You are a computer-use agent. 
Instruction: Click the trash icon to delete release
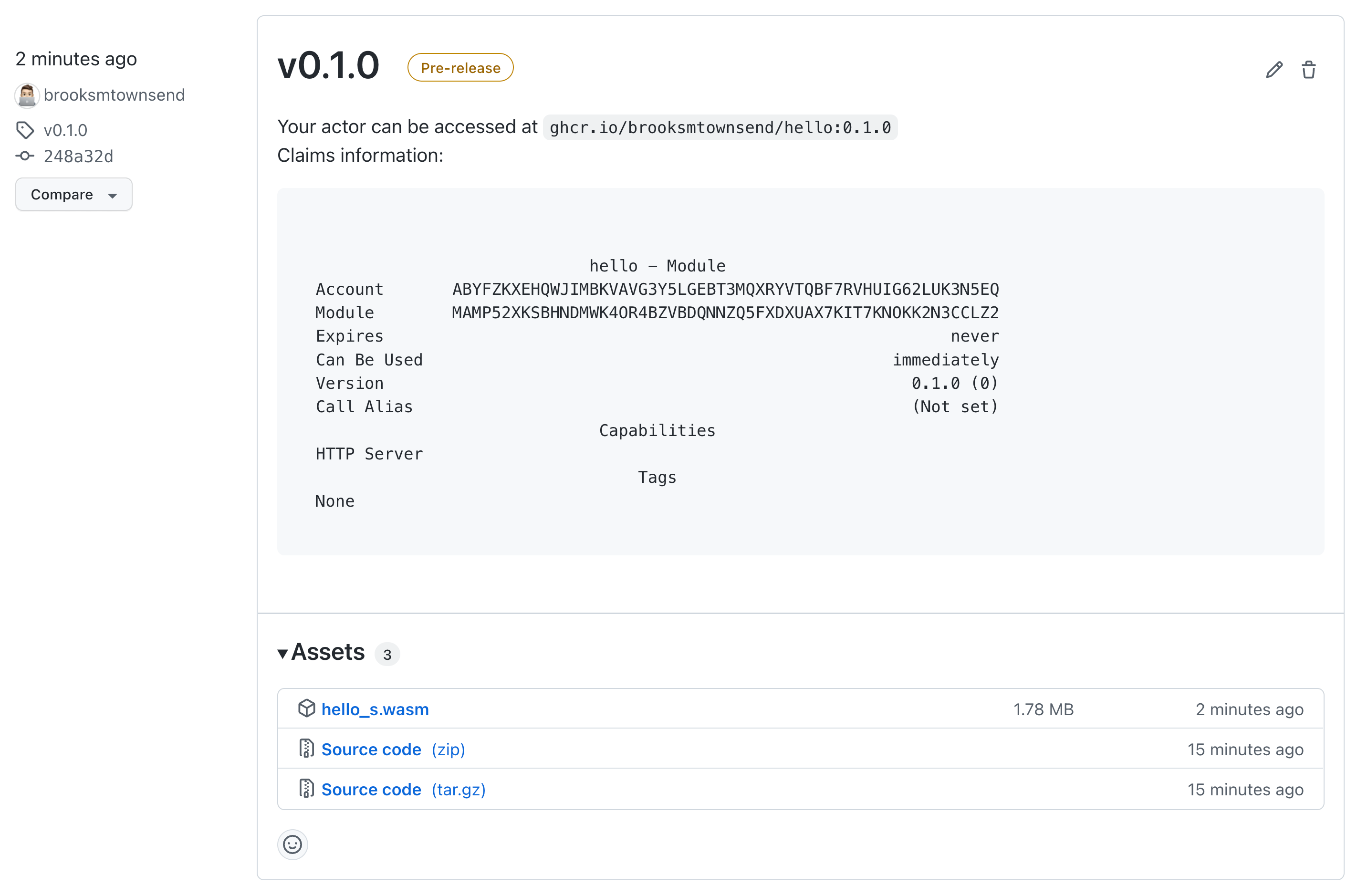(1309, 69)
